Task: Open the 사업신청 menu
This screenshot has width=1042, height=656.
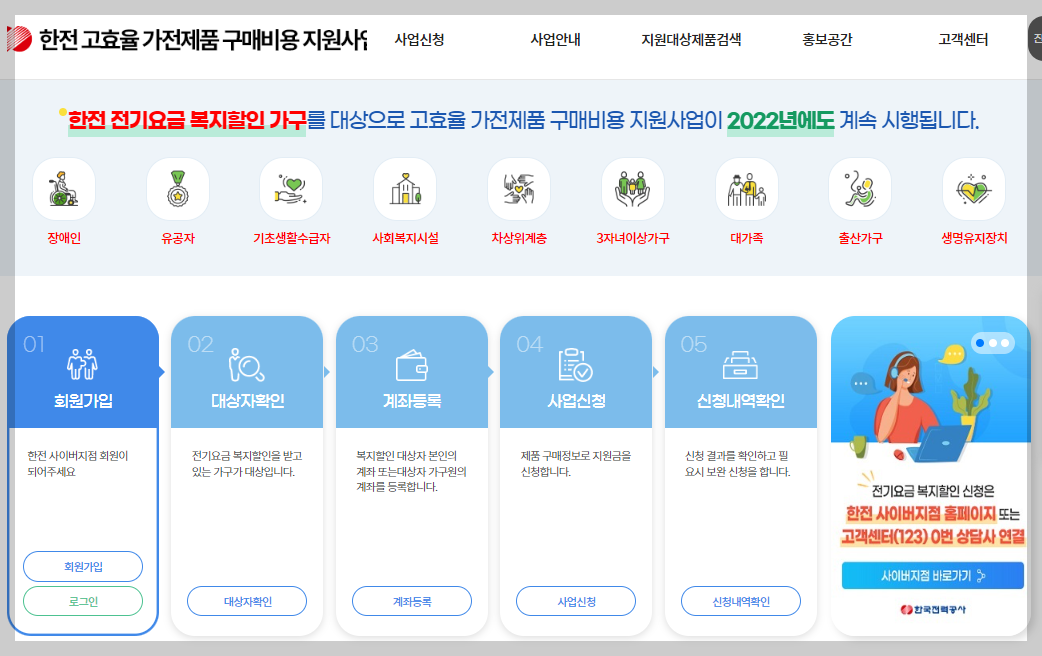Action: [x=419, y=40]
